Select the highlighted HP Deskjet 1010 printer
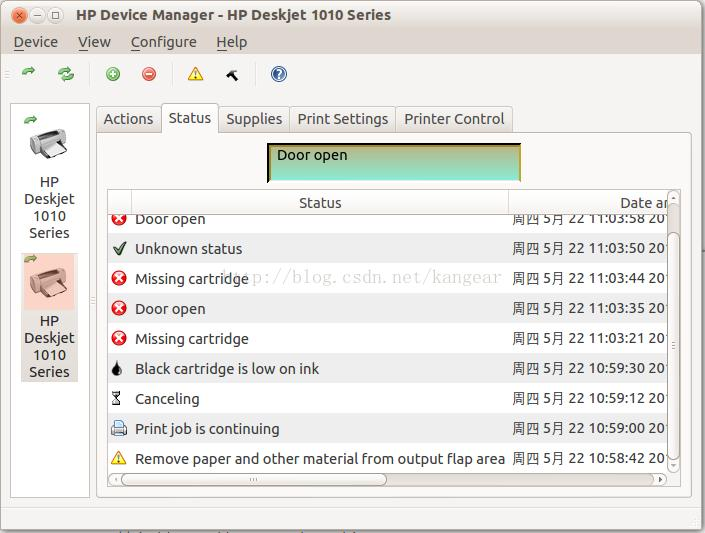Image resolution: width=705 pixels, height=533 pixels. pyautogui.click(x=48, y=317)
